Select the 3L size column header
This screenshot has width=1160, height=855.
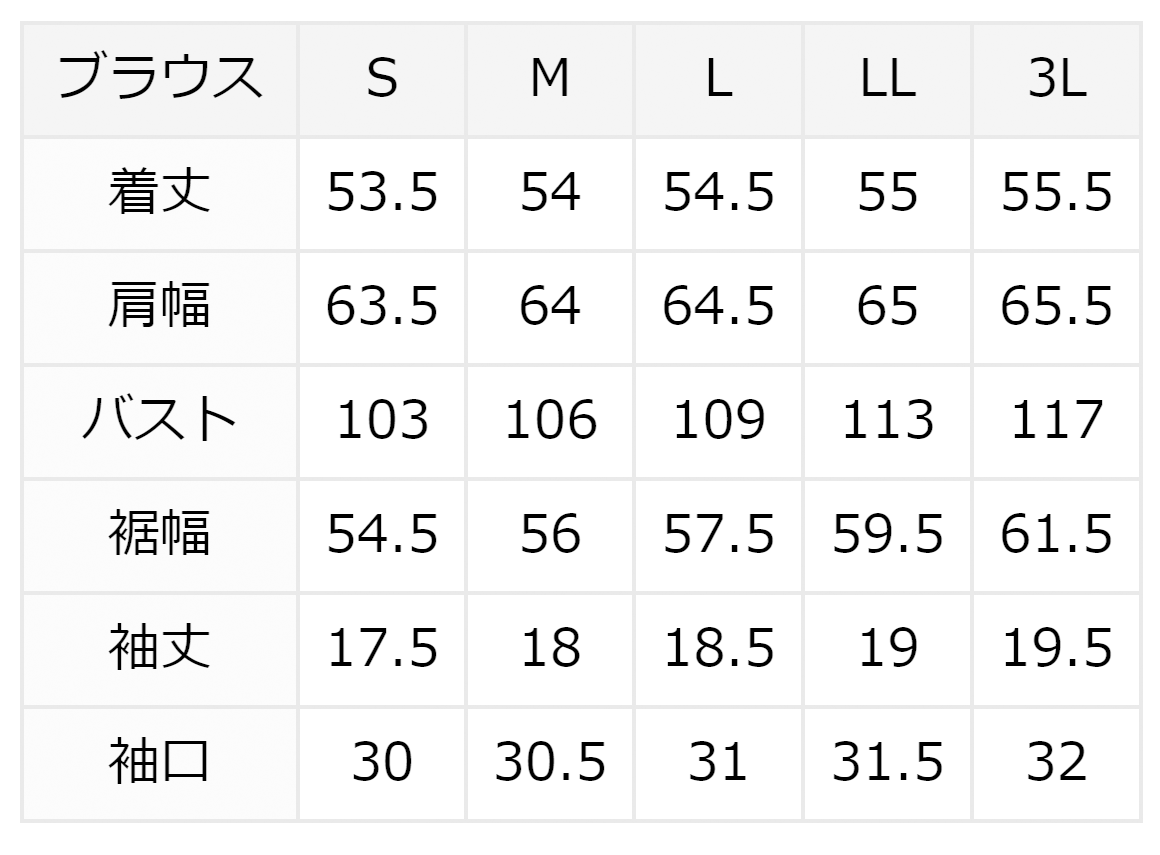click(1056, 80)
